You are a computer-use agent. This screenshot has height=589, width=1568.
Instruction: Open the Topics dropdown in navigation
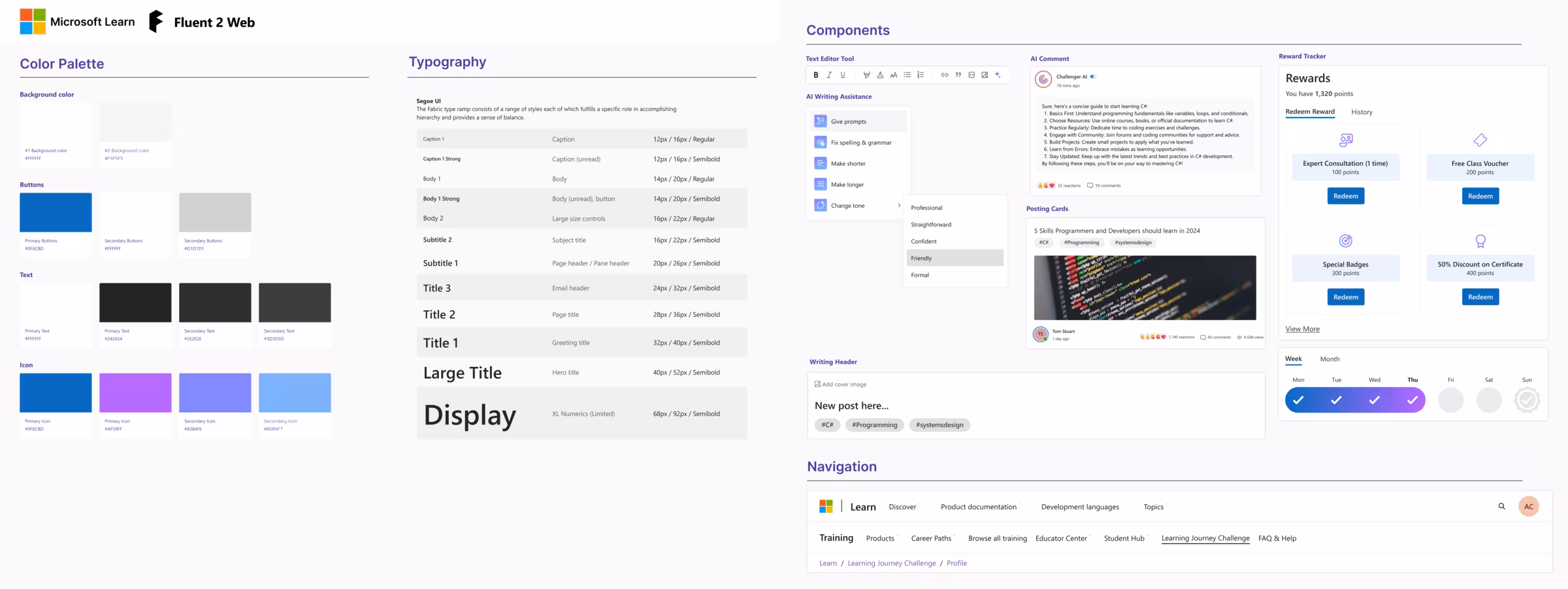[1154, 507]
